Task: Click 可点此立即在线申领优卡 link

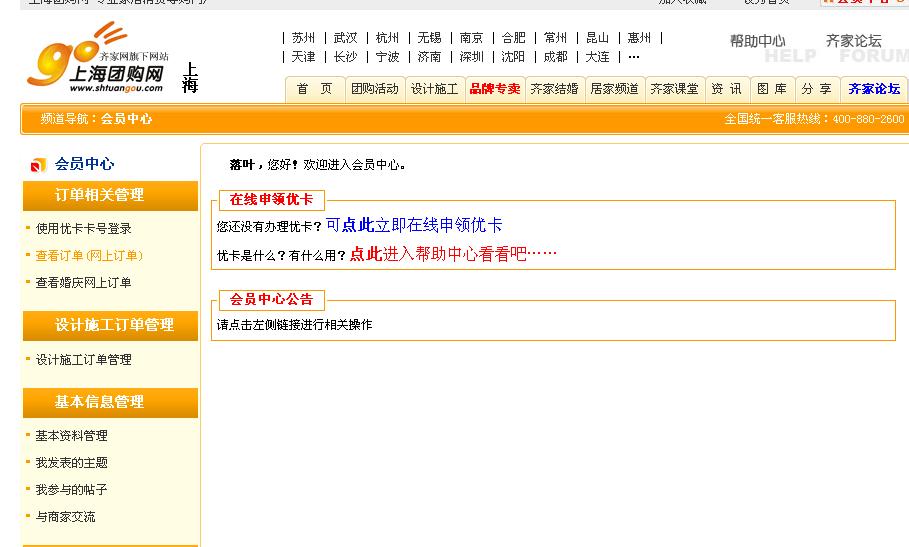Action: [x=414, y=225]
